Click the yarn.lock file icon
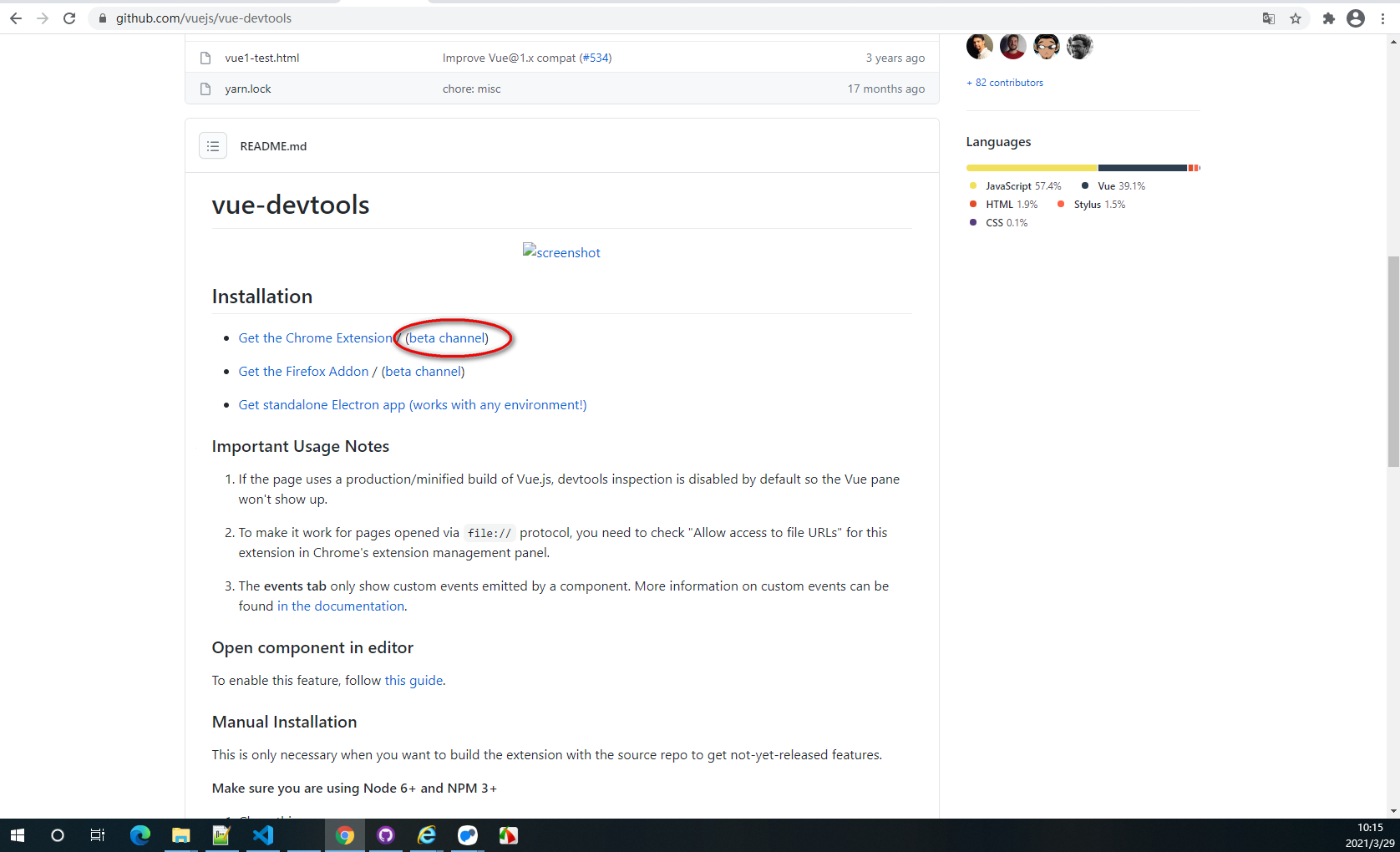This screenshot has width=1400, height=852. pos(205,89)
